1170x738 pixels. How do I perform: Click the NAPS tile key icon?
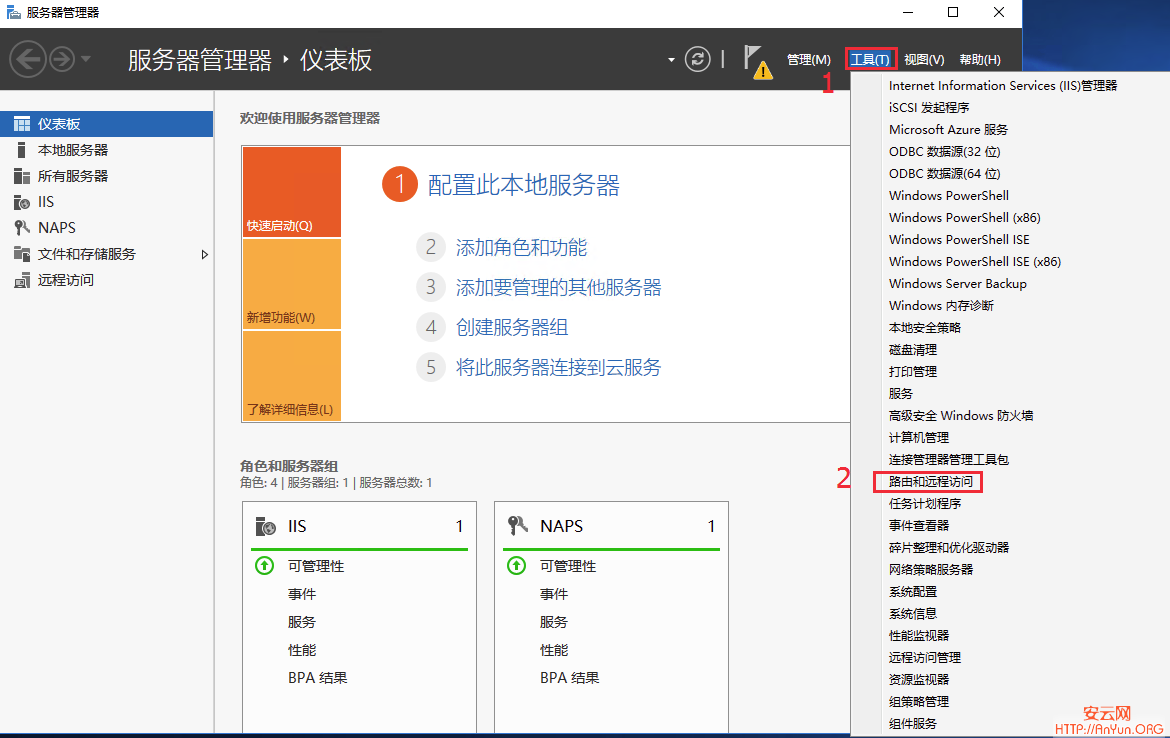coord(518,526)
